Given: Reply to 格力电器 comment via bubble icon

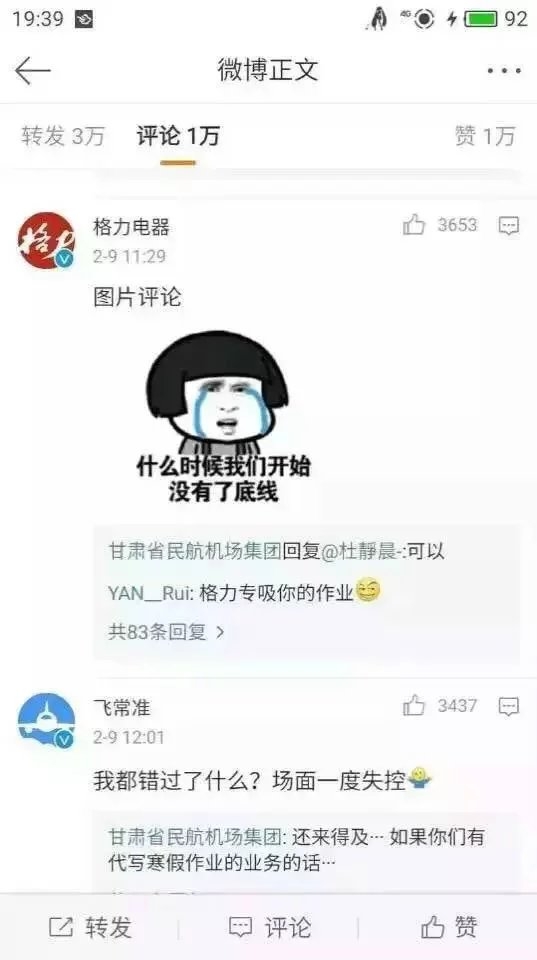Looking at the screenshot, I should [x=509, y=226].
